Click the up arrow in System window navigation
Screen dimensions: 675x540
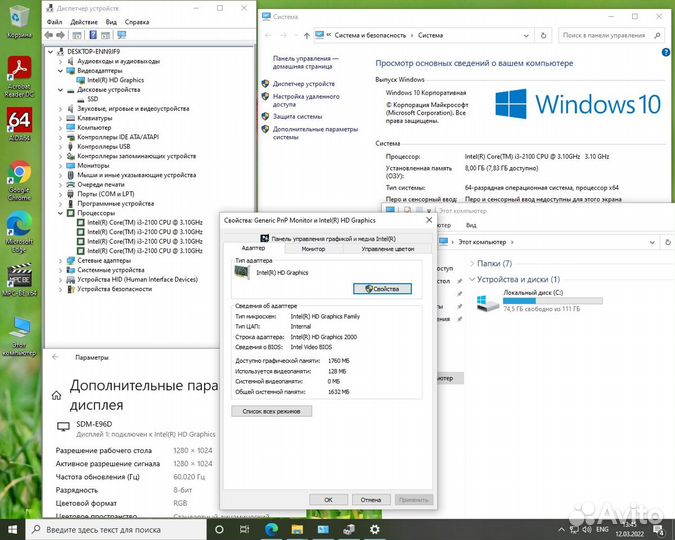[307, 36]
